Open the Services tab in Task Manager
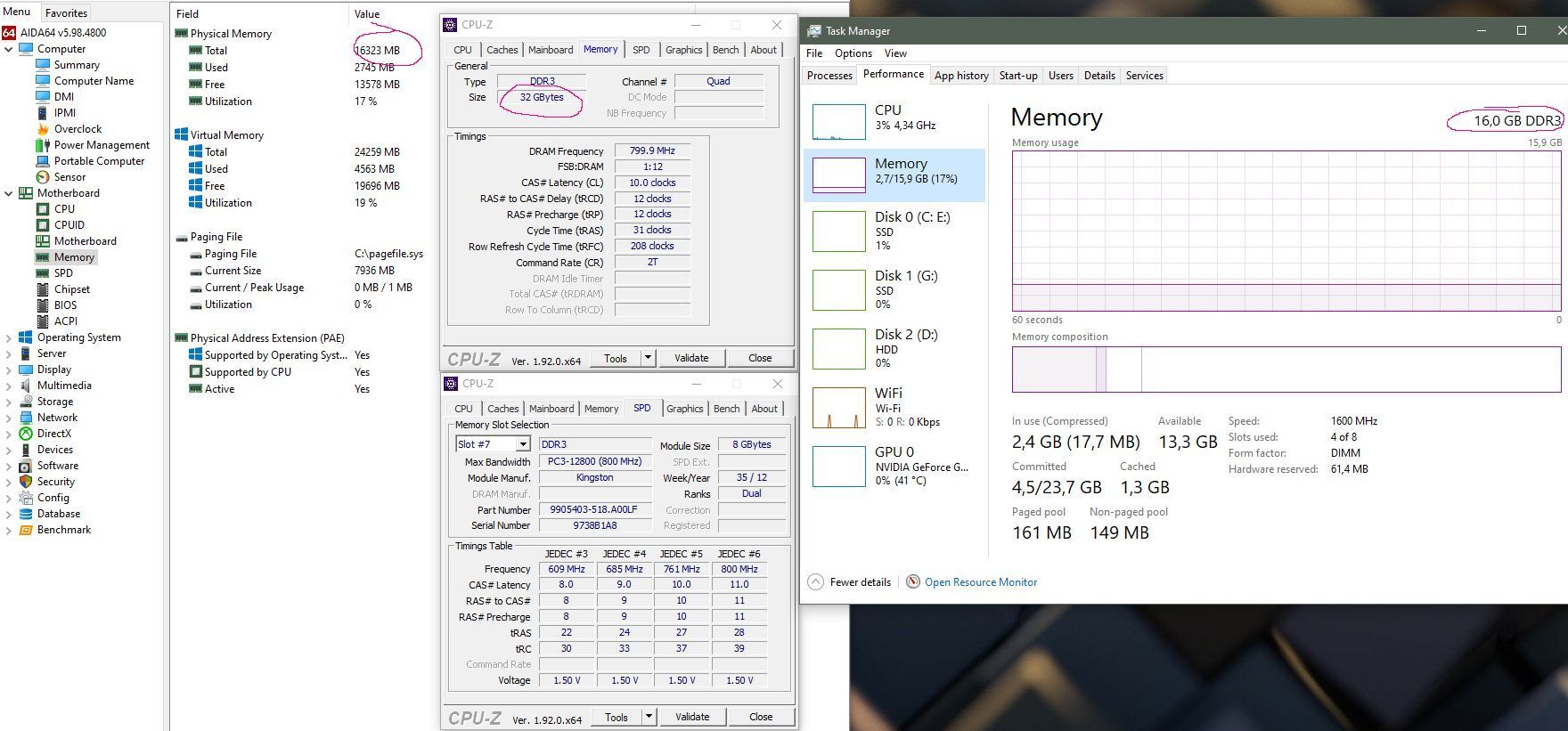The height and width of the screenshot is (731, 1568). click(1145, 76)
